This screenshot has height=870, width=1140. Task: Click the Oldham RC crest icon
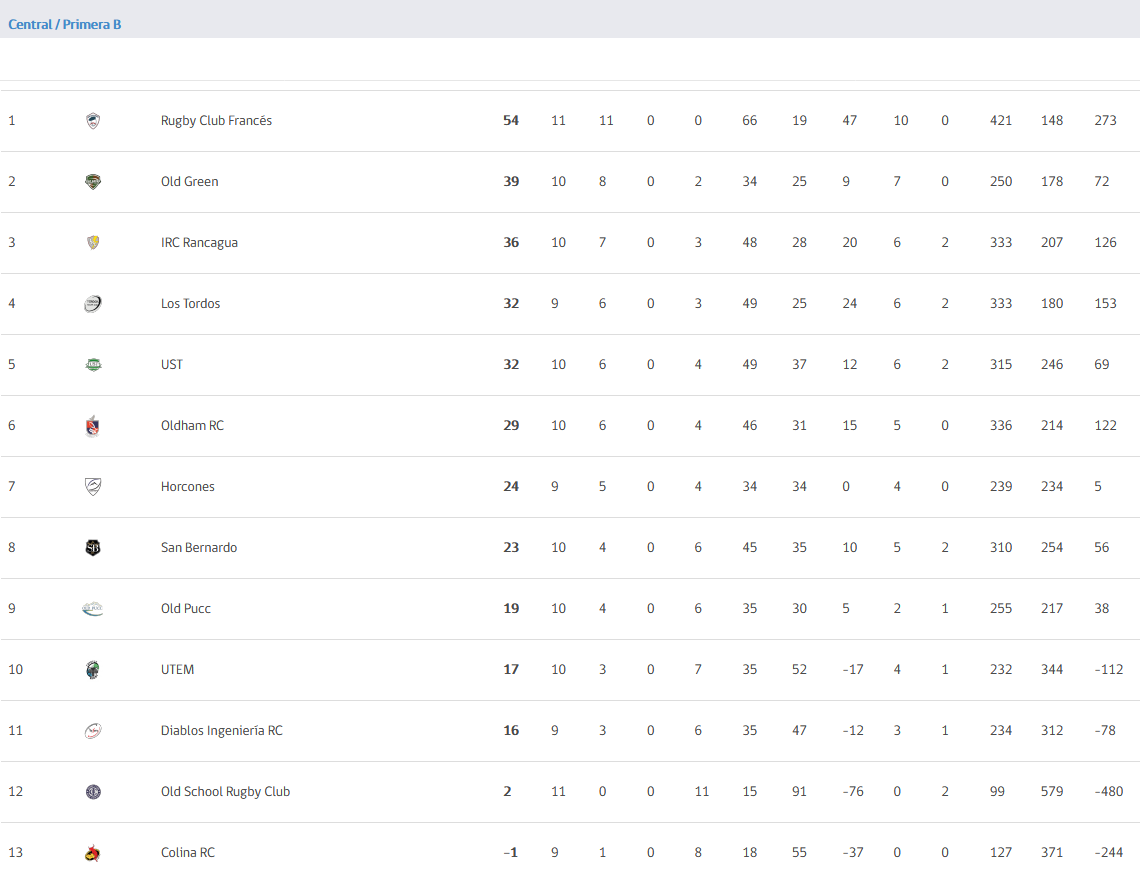click(93, 426)
